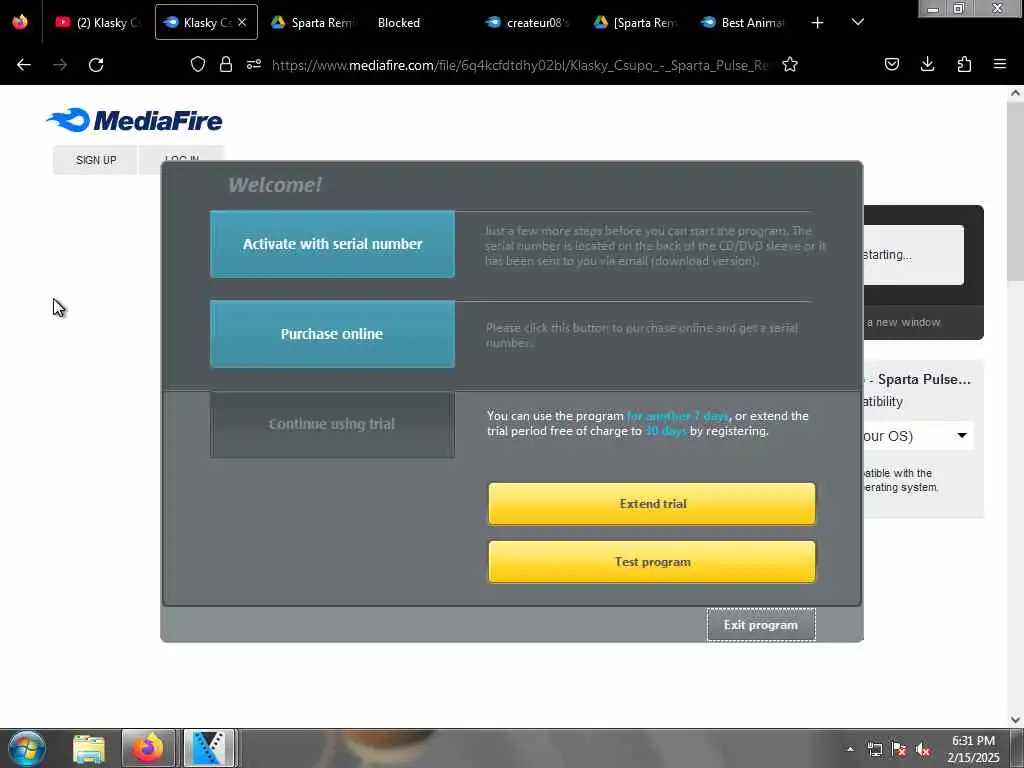The width and height of the screenshot is (1024, 768).
Task: Click the Purchase online button
Action: coord(332,334)
